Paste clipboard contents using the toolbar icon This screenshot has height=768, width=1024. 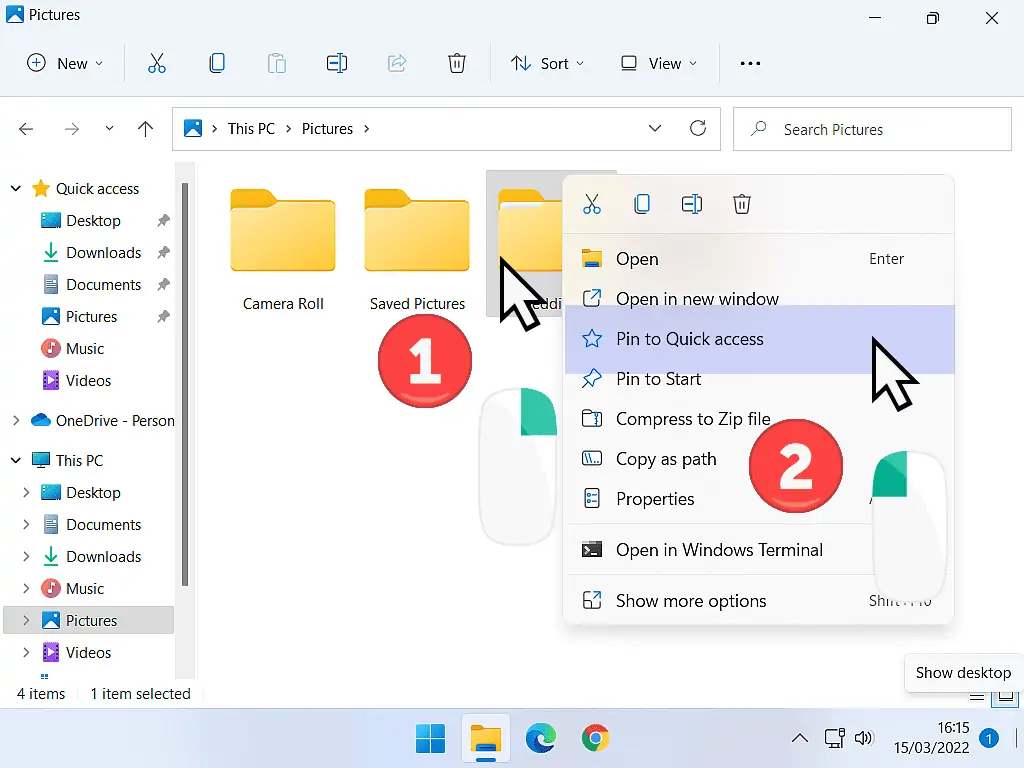277,63
